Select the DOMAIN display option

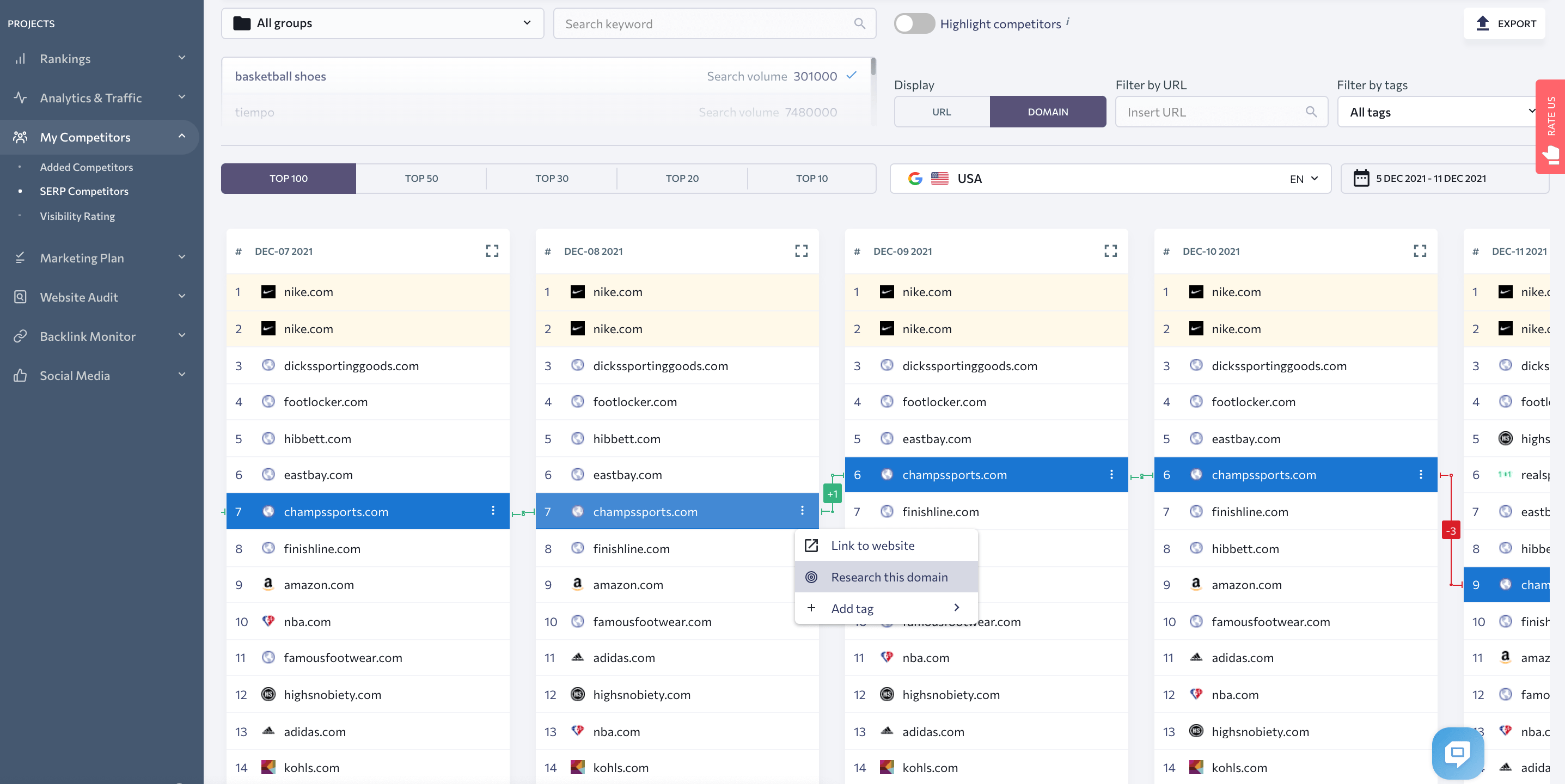tap(1047, 112)
